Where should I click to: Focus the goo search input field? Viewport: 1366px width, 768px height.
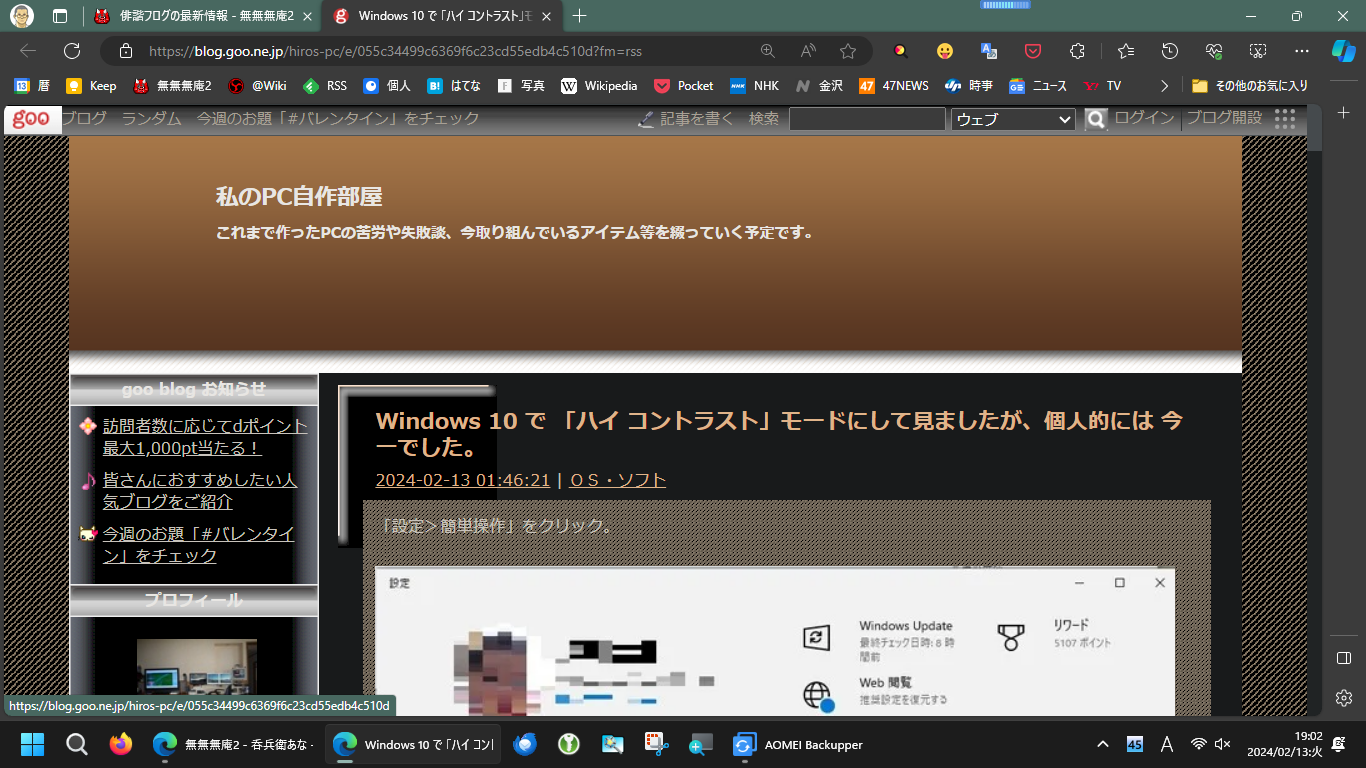tap(867, 119)
